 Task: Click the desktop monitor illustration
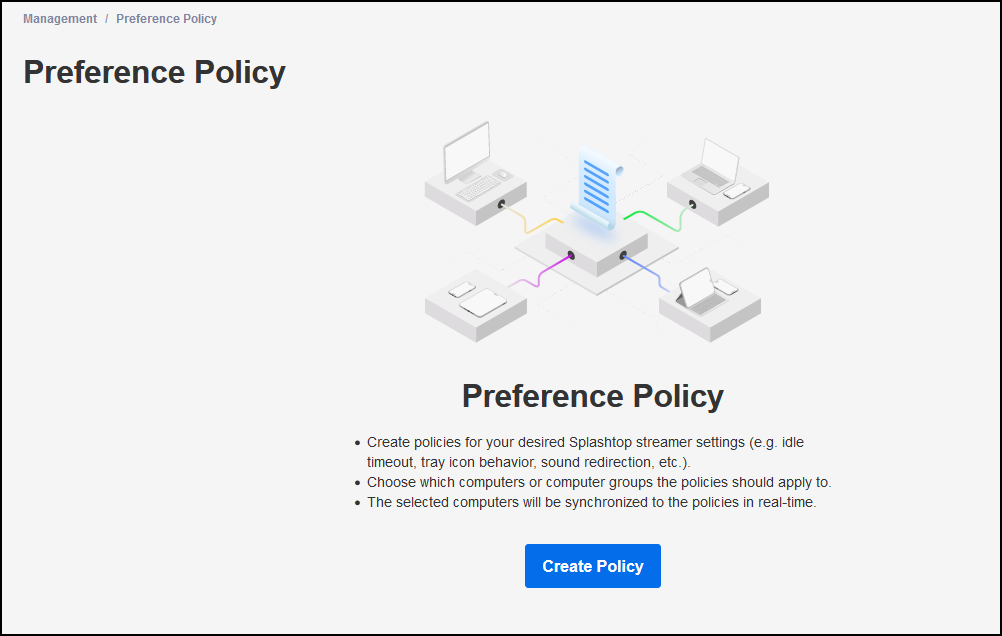tap(467, 152)
